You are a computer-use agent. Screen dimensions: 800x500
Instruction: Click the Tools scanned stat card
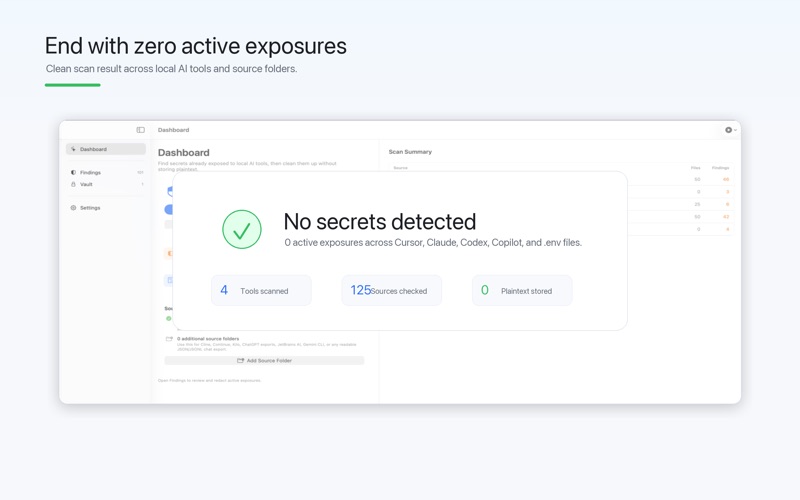261,291
